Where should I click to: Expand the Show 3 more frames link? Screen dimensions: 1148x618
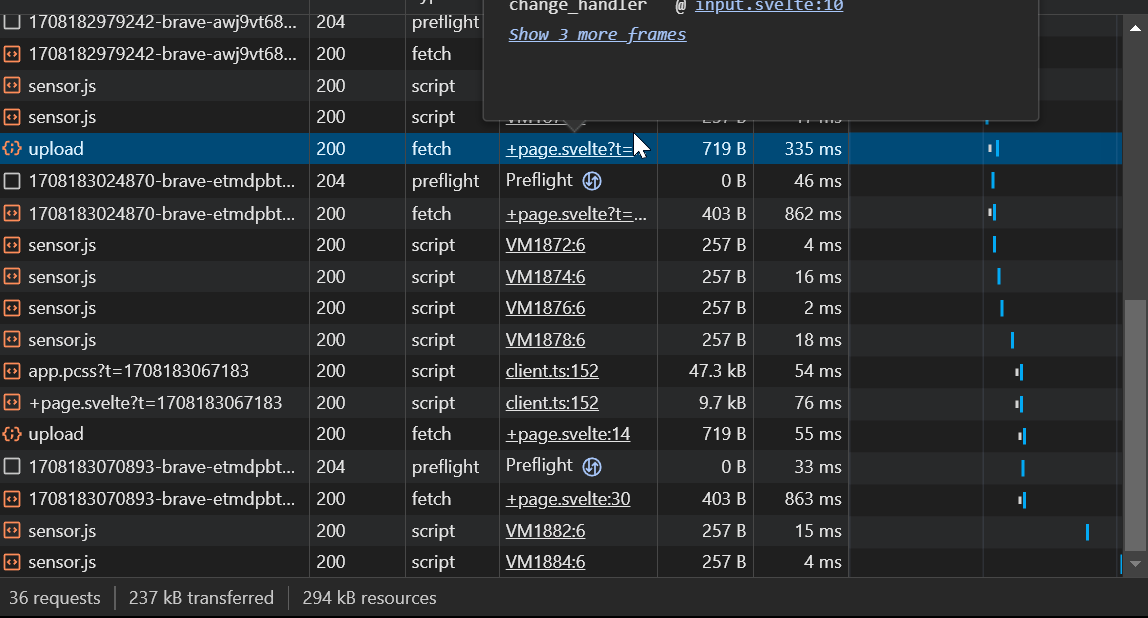(x=597, y=34)
